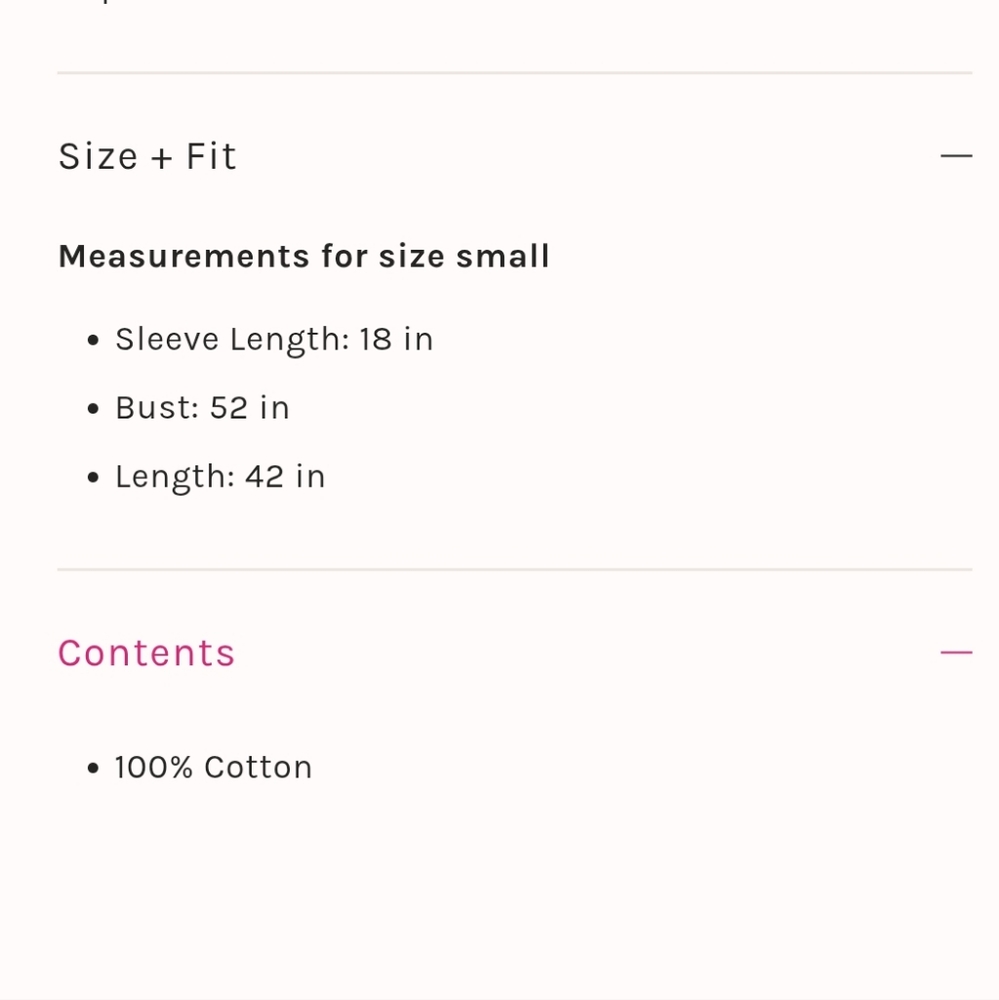999x1000 pixels.
Task: Select the 100% Cotton list item
Action: tap(213, 767)
